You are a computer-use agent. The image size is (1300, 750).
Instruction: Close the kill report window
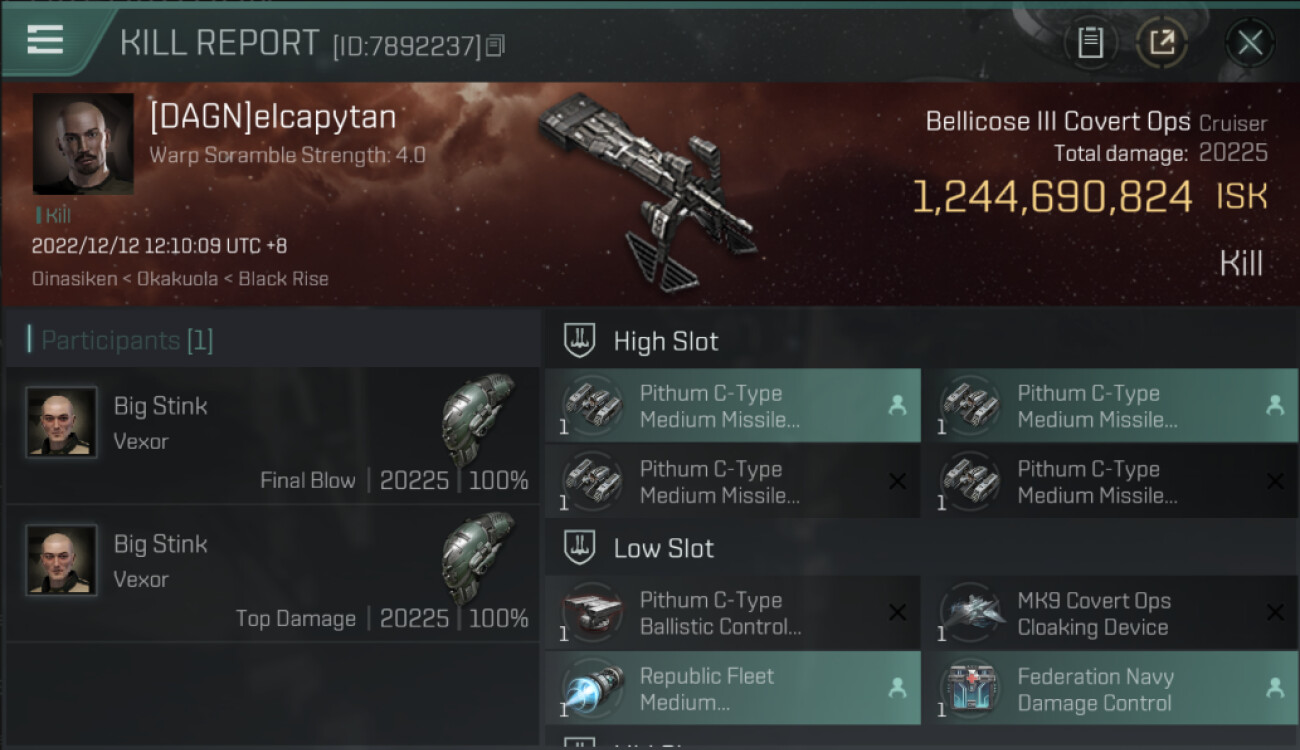pos(1250,42)
